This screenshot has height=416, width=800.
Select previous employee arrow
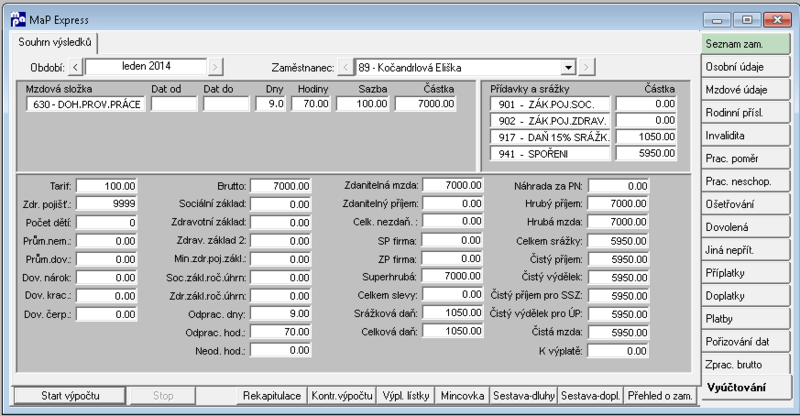coord(345,67)
